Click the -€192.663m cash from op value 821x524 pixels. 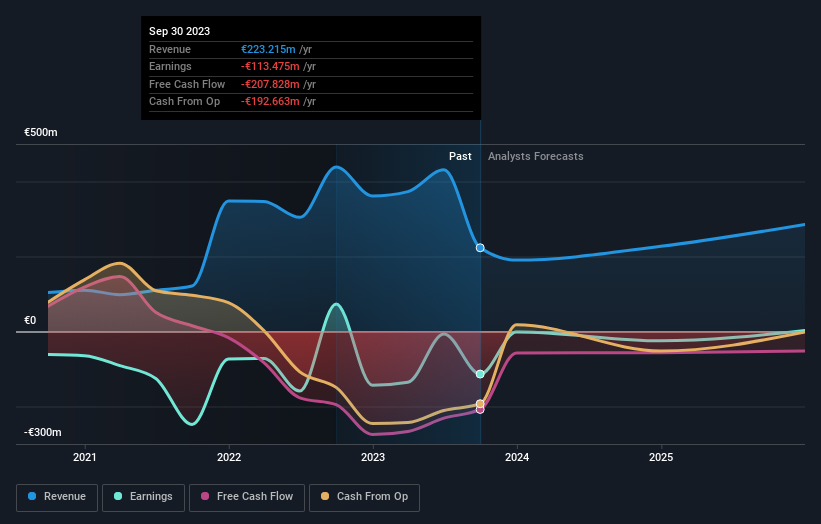click(x=270, y=102)
